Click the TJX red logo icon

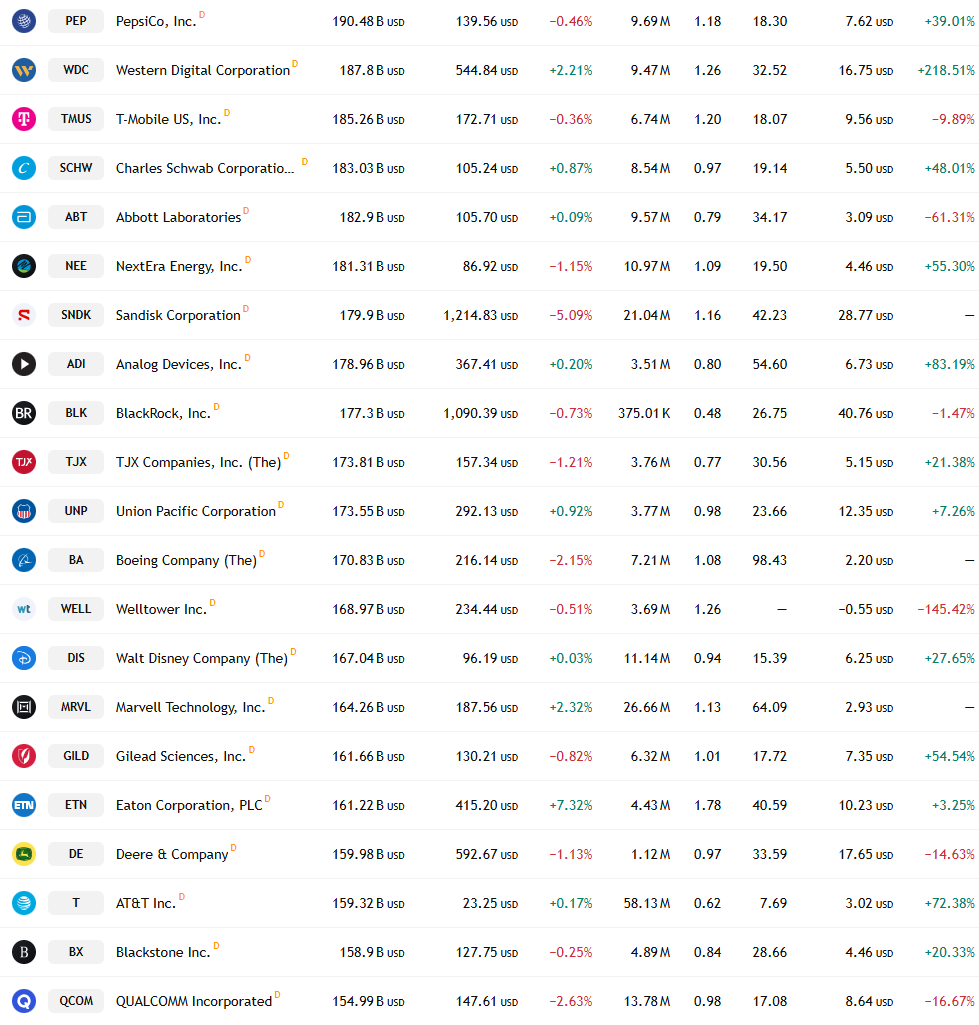[24, 462]
